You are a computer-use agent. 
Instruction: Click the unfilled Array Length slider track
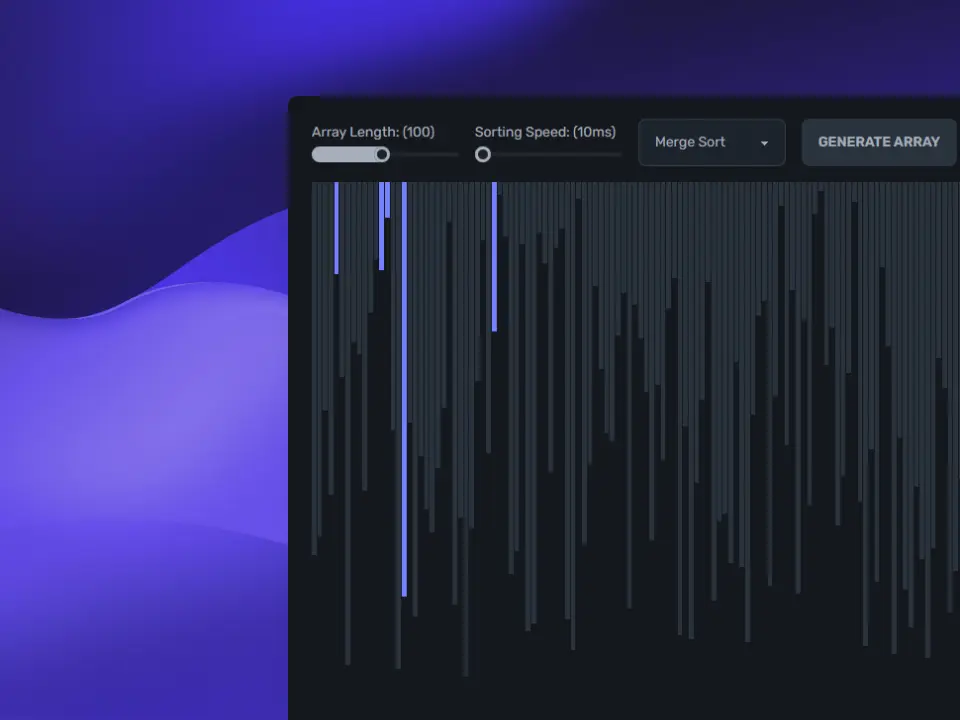(424, 154)
